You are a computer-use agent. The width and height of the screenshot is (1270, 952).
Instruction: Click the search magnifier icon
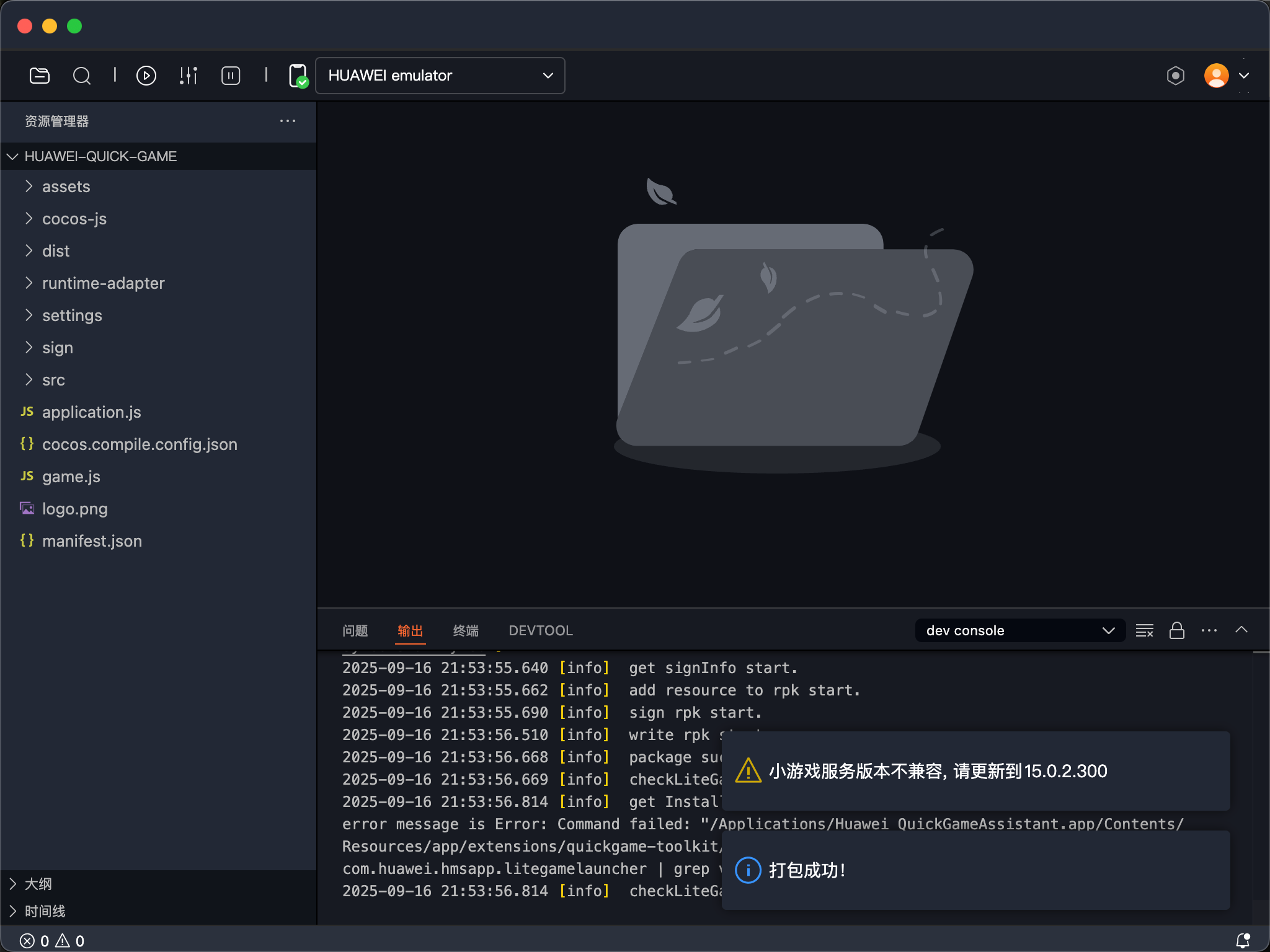82,76
